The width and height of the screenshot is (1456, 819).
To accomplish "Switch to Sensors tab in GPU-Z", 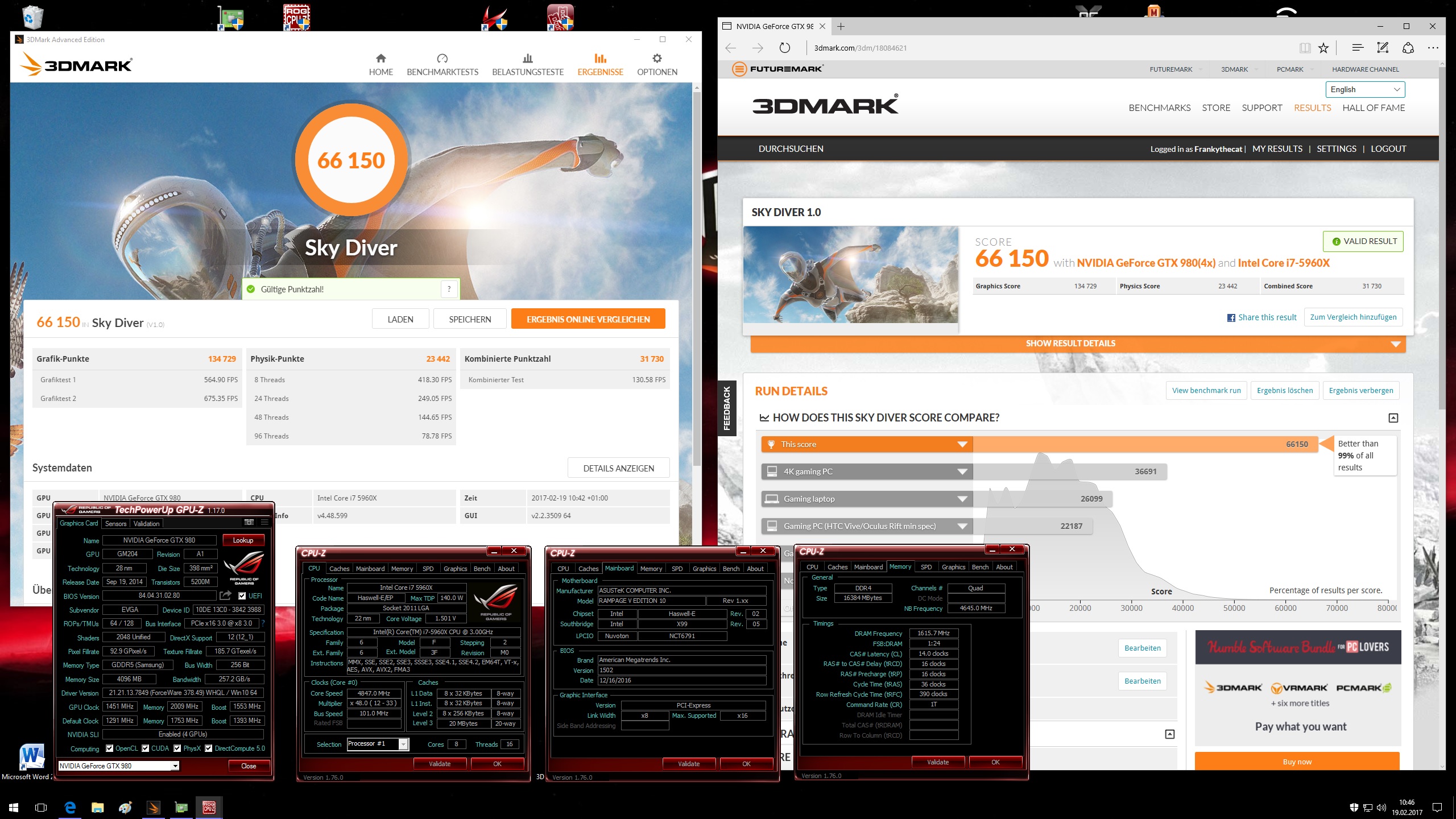I will 116,523.
